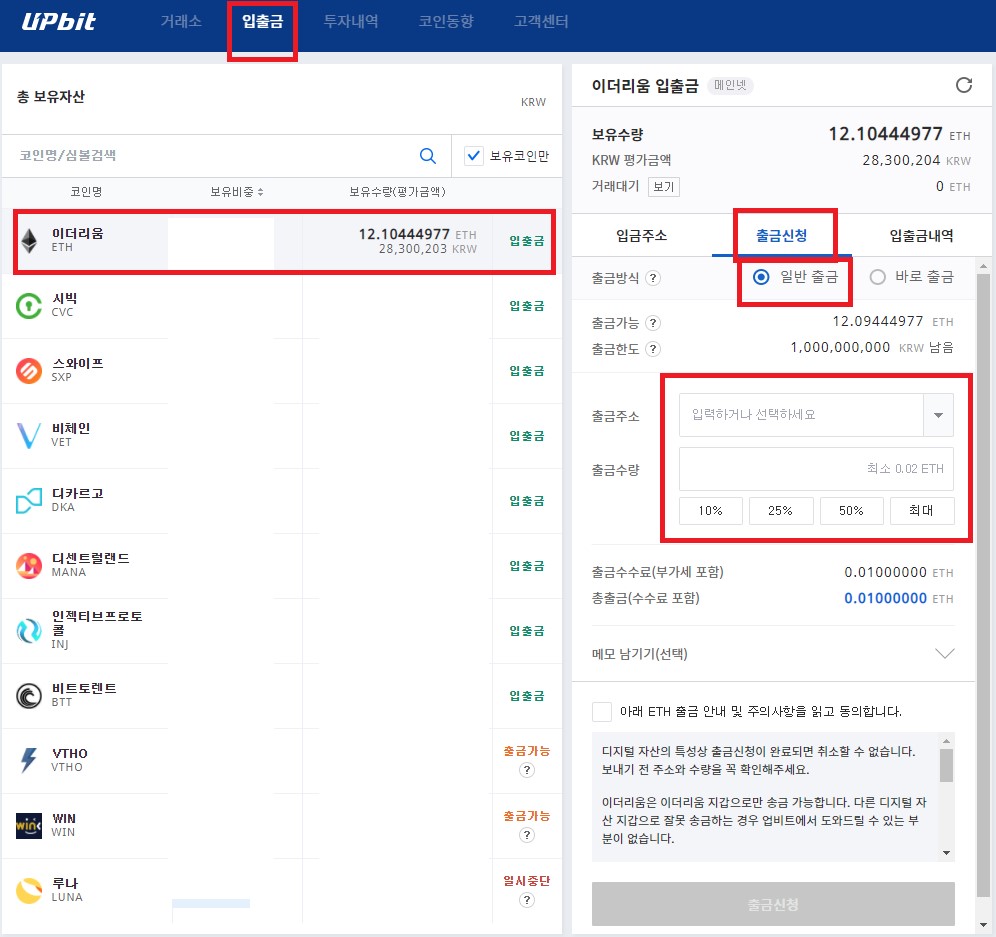The width and height of the screenshot is (996, 937).
Task: Open the 코인동향 menu
Action: [x=446, y=22]
